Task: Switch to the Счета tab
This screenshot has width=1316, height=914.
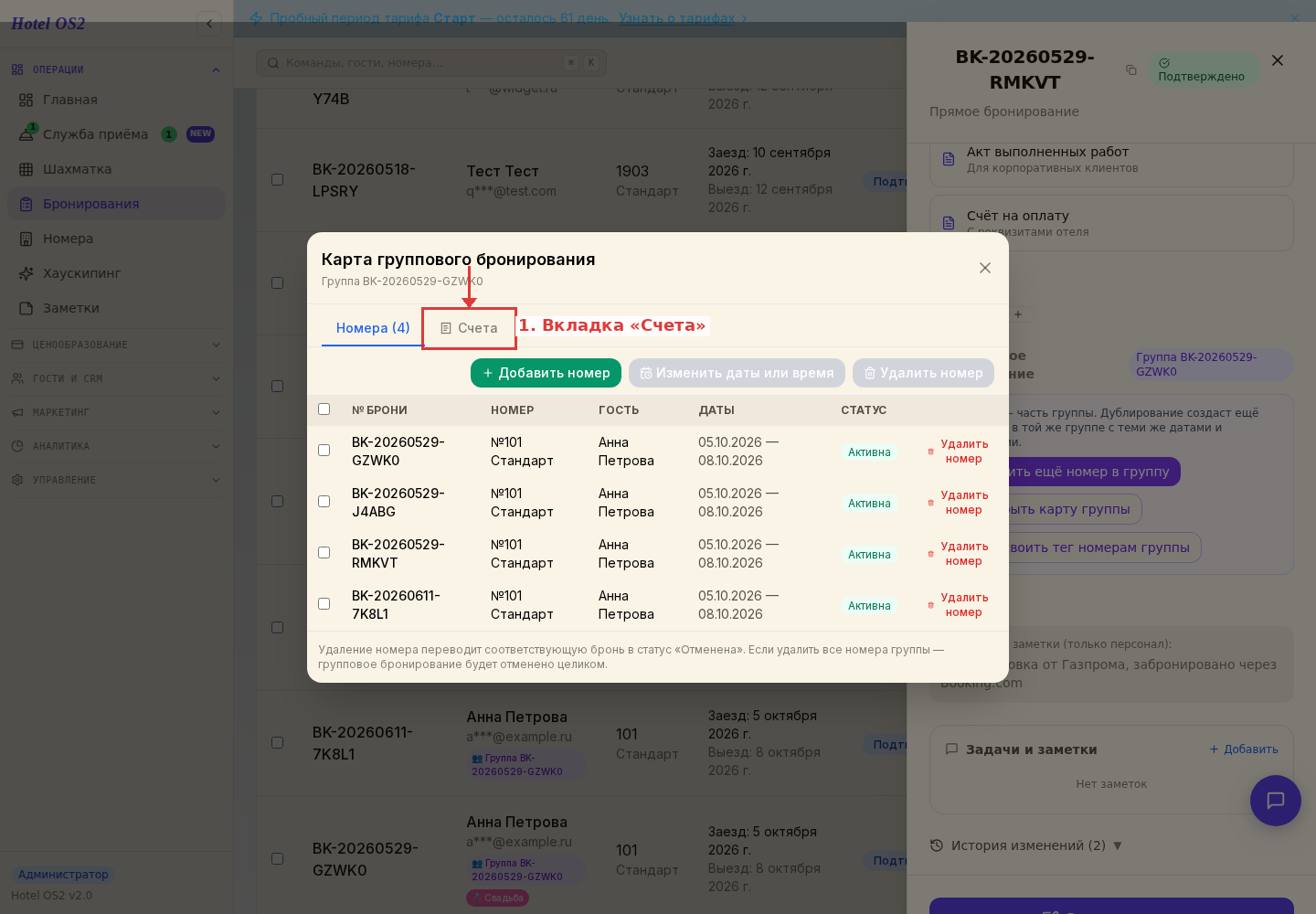Action: (x=469, y=328)
